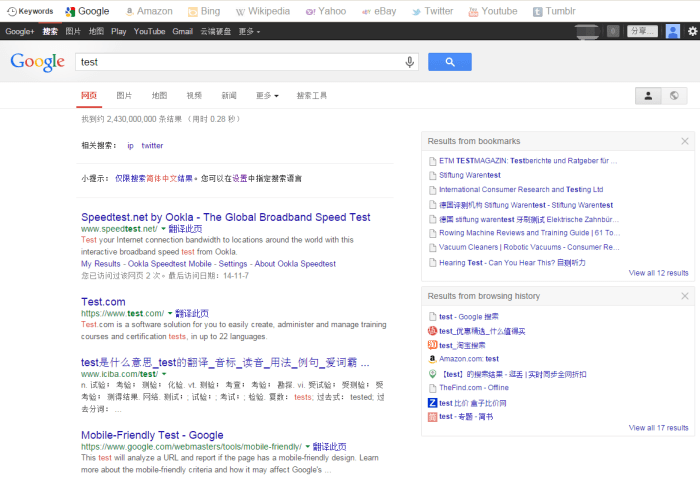Open Speedtest.net by Ookla result
Viewport: 700px width, 485px height.
[x=225, y=217]
